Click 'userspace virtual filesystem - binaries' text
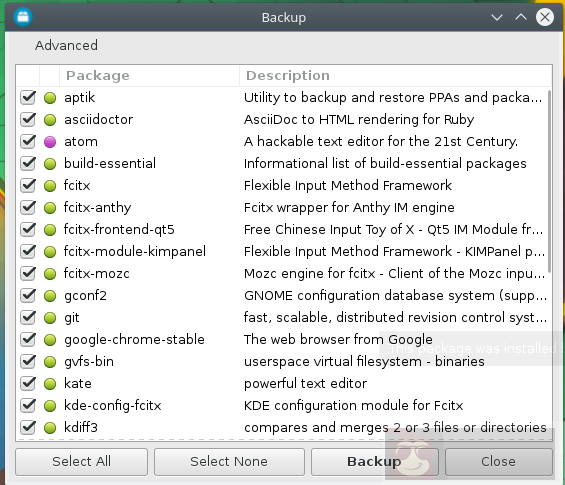The image size is (565, 485). click(x=364, y=361)
